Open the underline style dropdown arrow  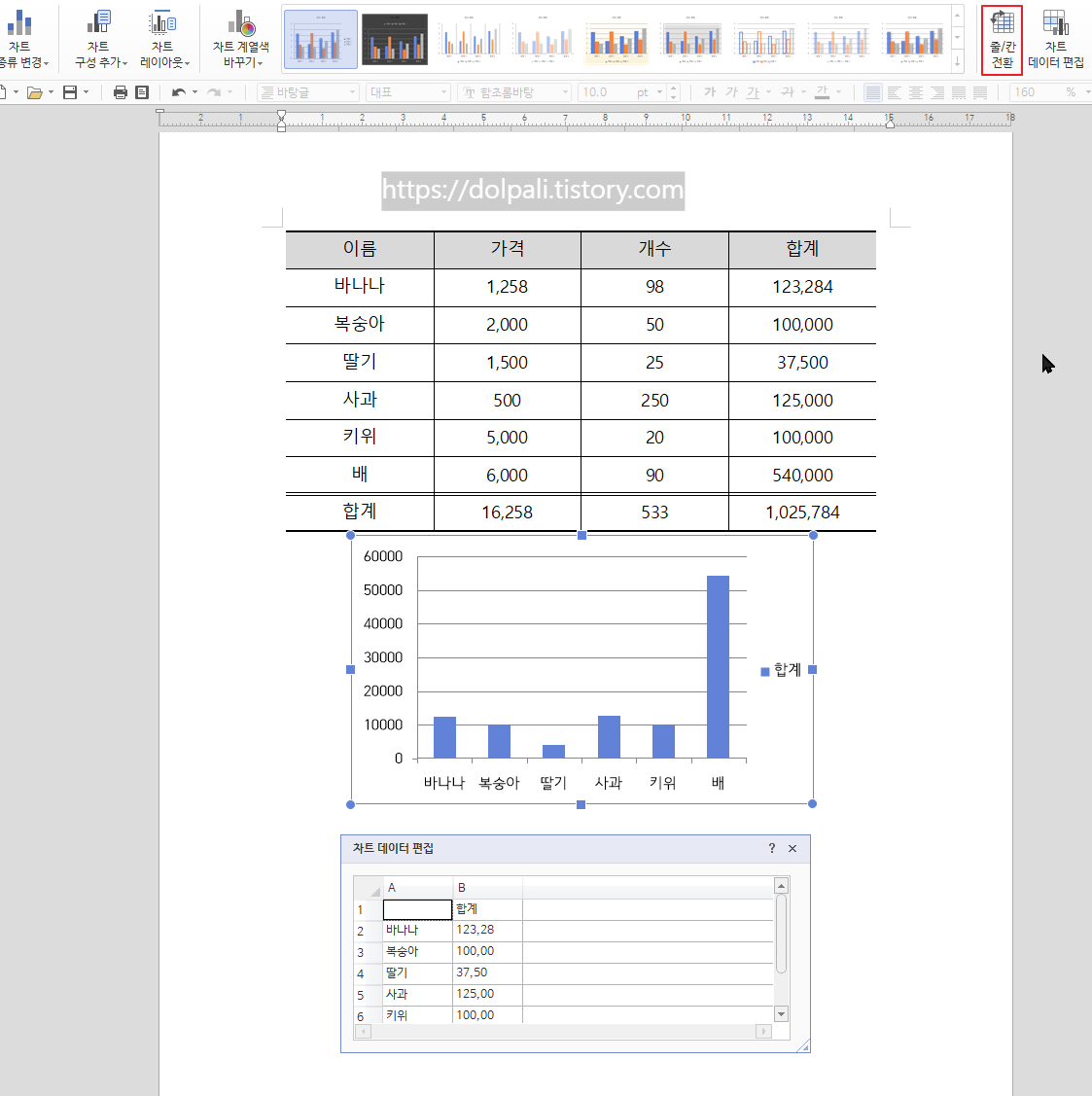pos(768,92)
